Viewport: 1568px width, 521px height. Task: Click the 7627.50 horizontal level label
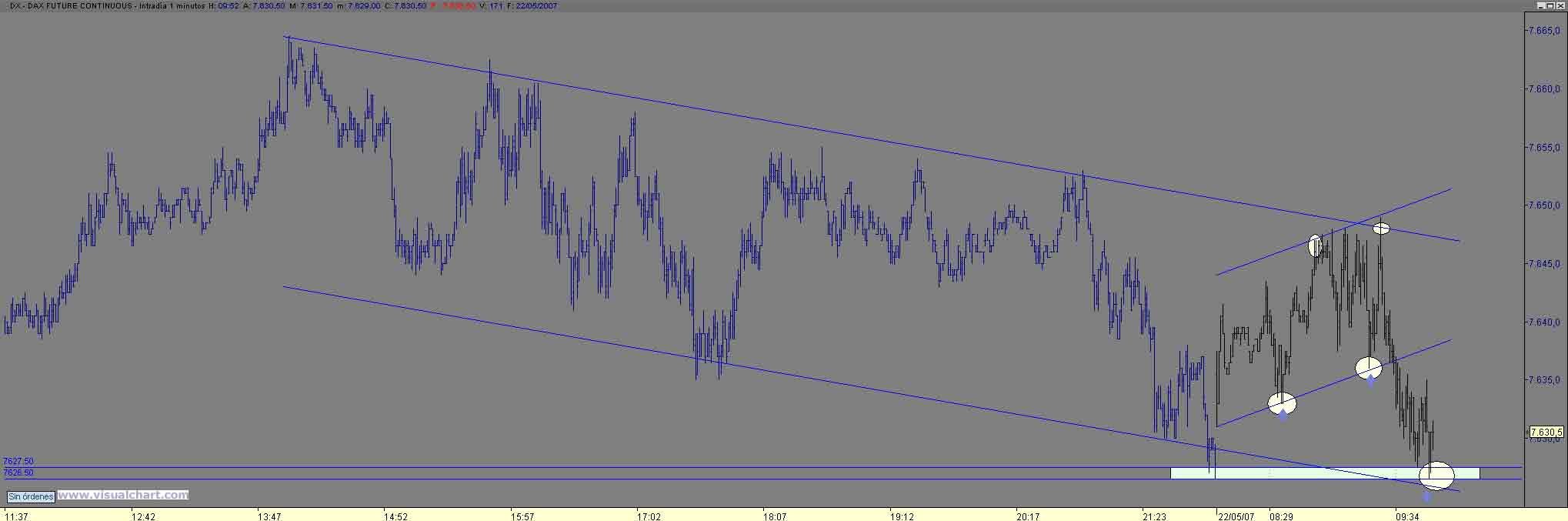point(18,462)
